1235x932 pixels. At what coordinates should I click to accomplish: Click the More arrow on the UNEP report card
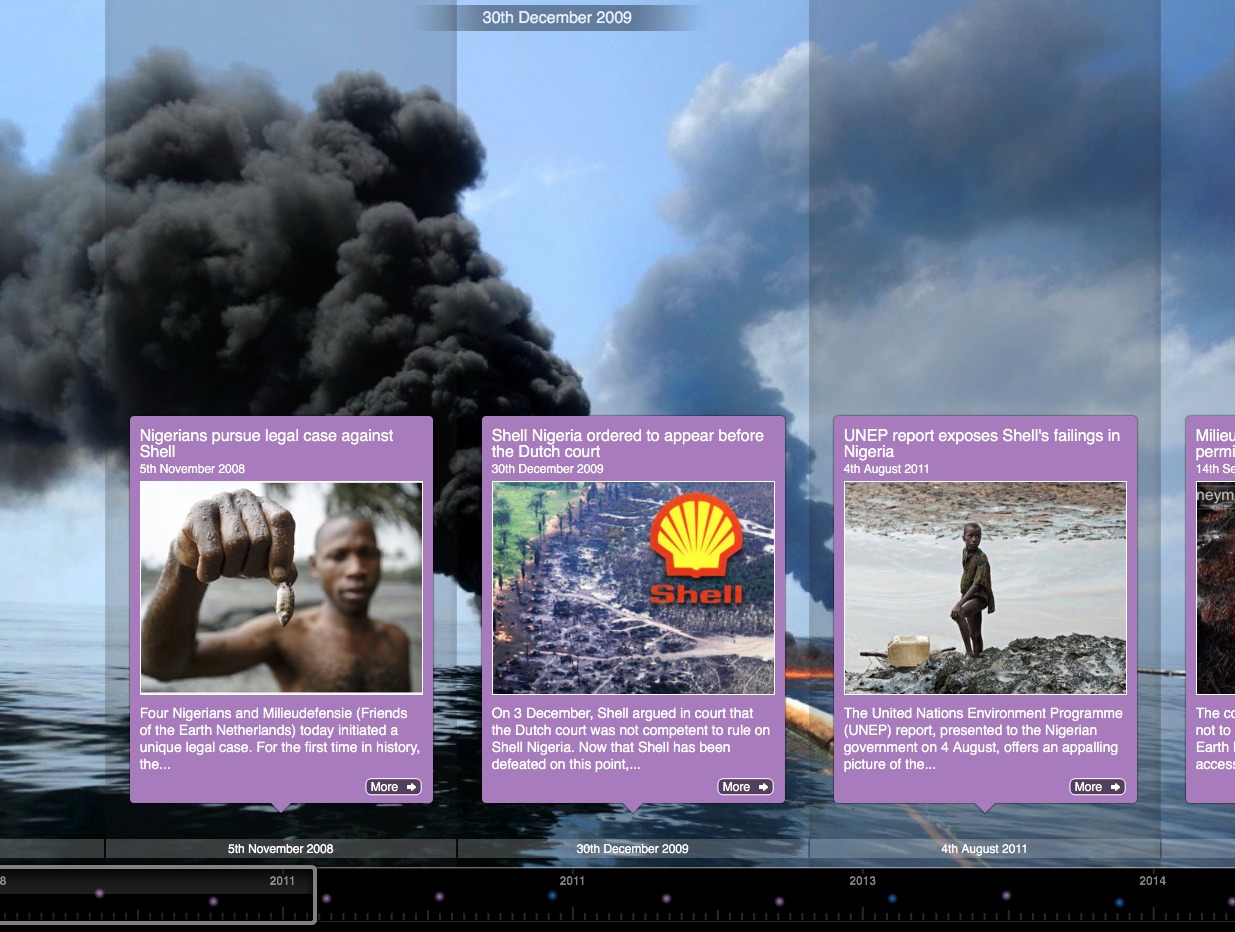point(1097,787)
